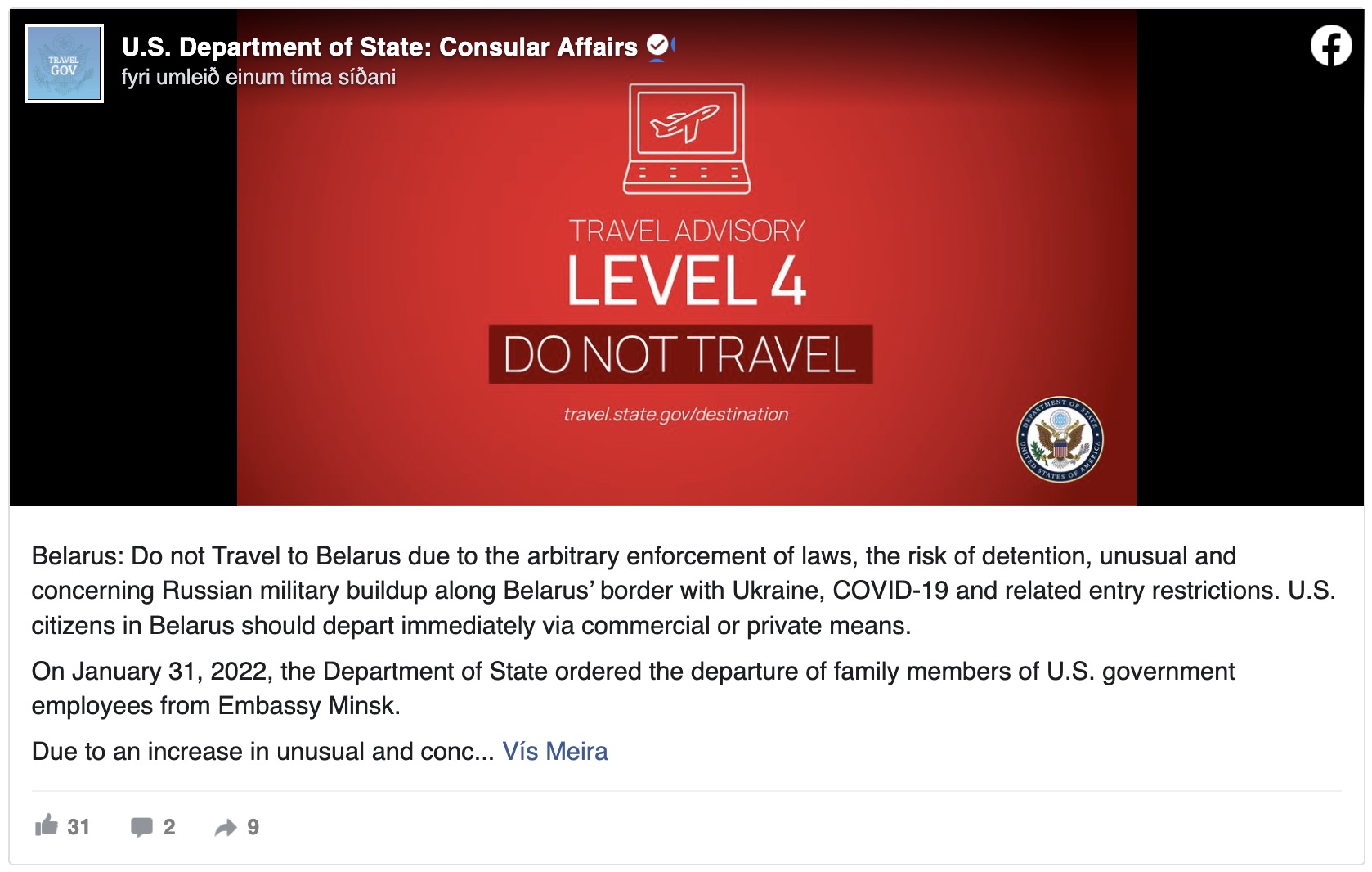1372x872 pixels.
Task: Click the comment speech bubble icon
Action: click(x=141, y=827)
